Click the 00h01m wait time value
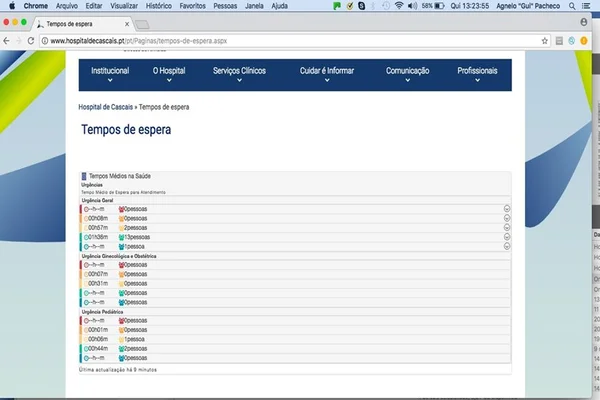600x400 pixels. coord(98,330)
